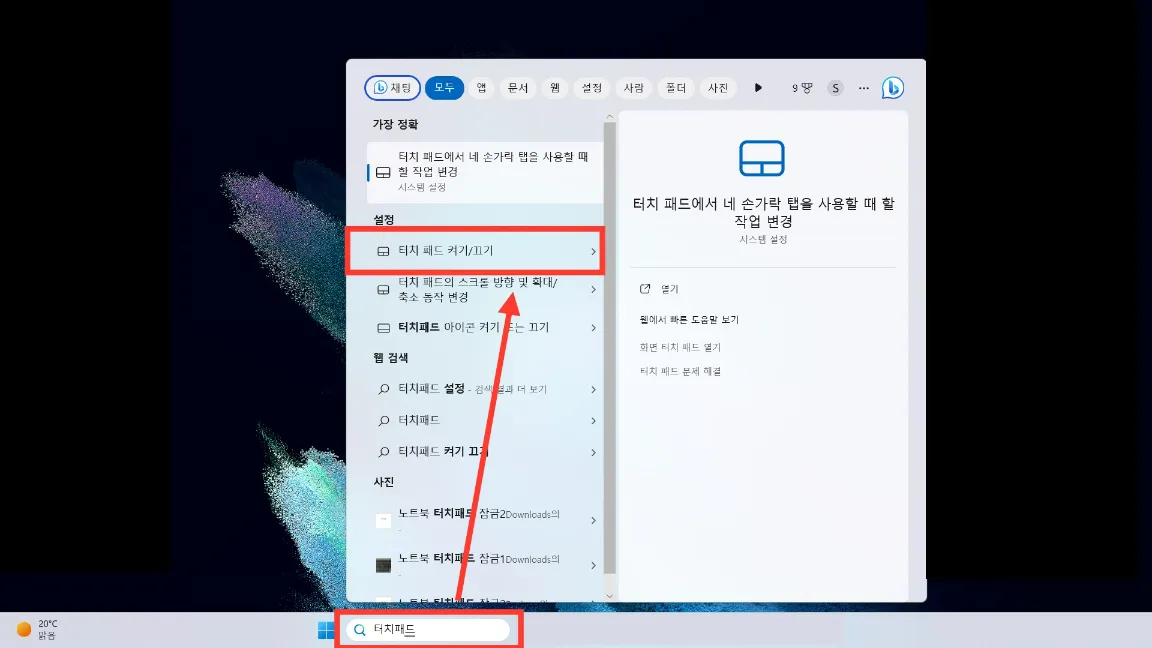This screenshot has width=1152, height=648.
Task: Click the chevron next to 터치패드 설정 result
Action: (593, 389)
